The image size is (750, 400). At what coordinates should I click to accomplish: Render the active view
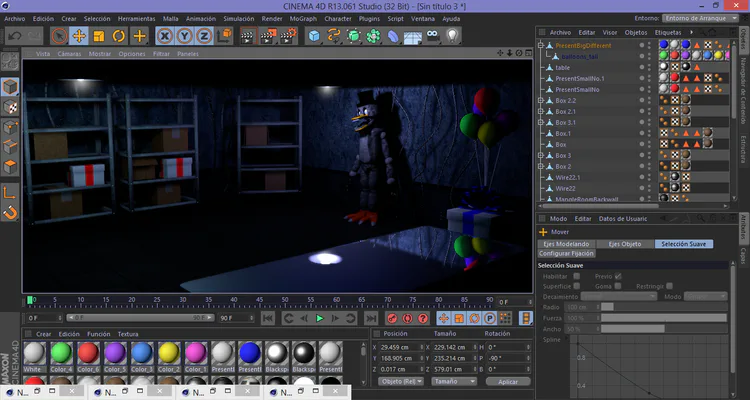pyautogui.click(x=248, y=36)
